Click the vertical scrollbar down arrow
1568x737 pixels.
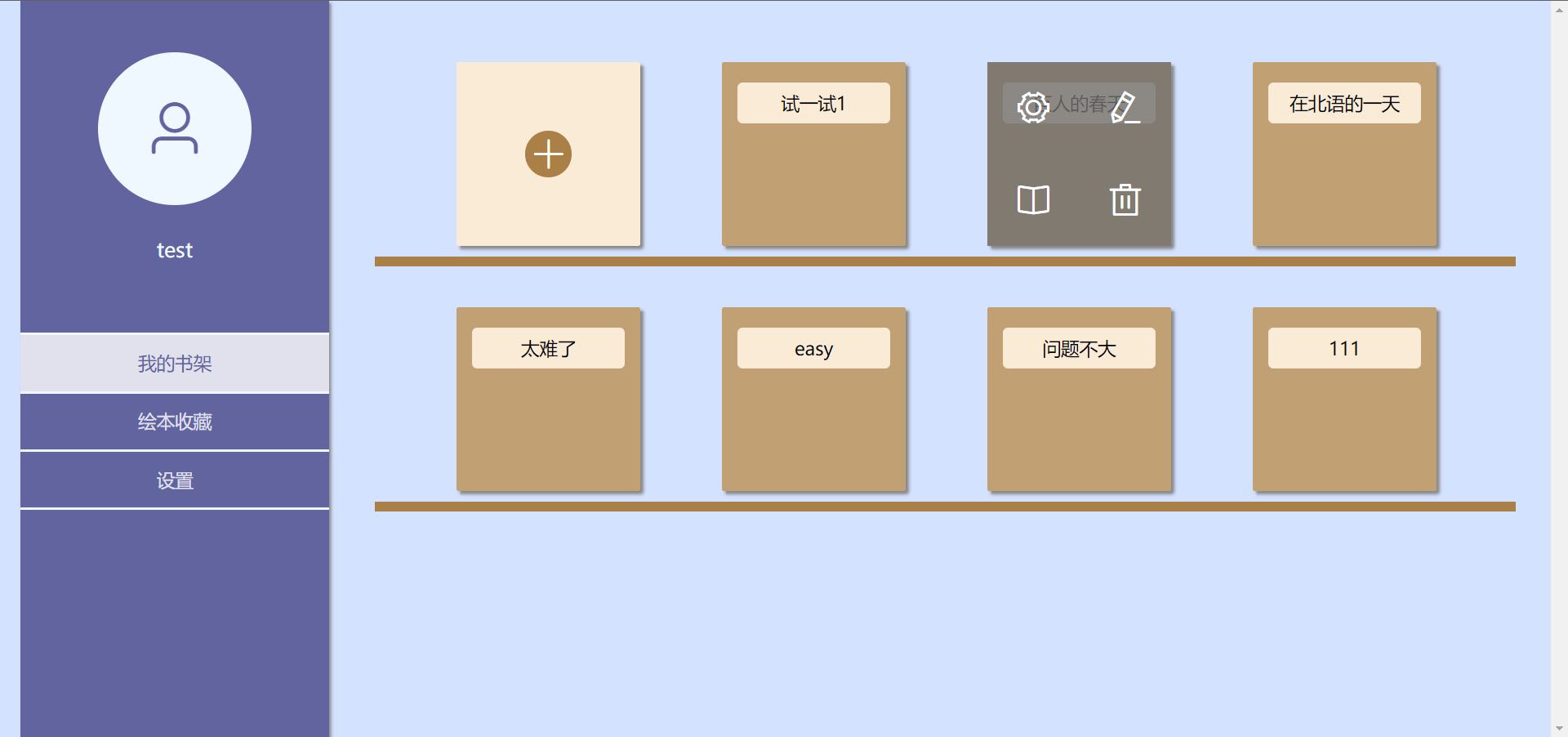click(x=1559, y=729)
